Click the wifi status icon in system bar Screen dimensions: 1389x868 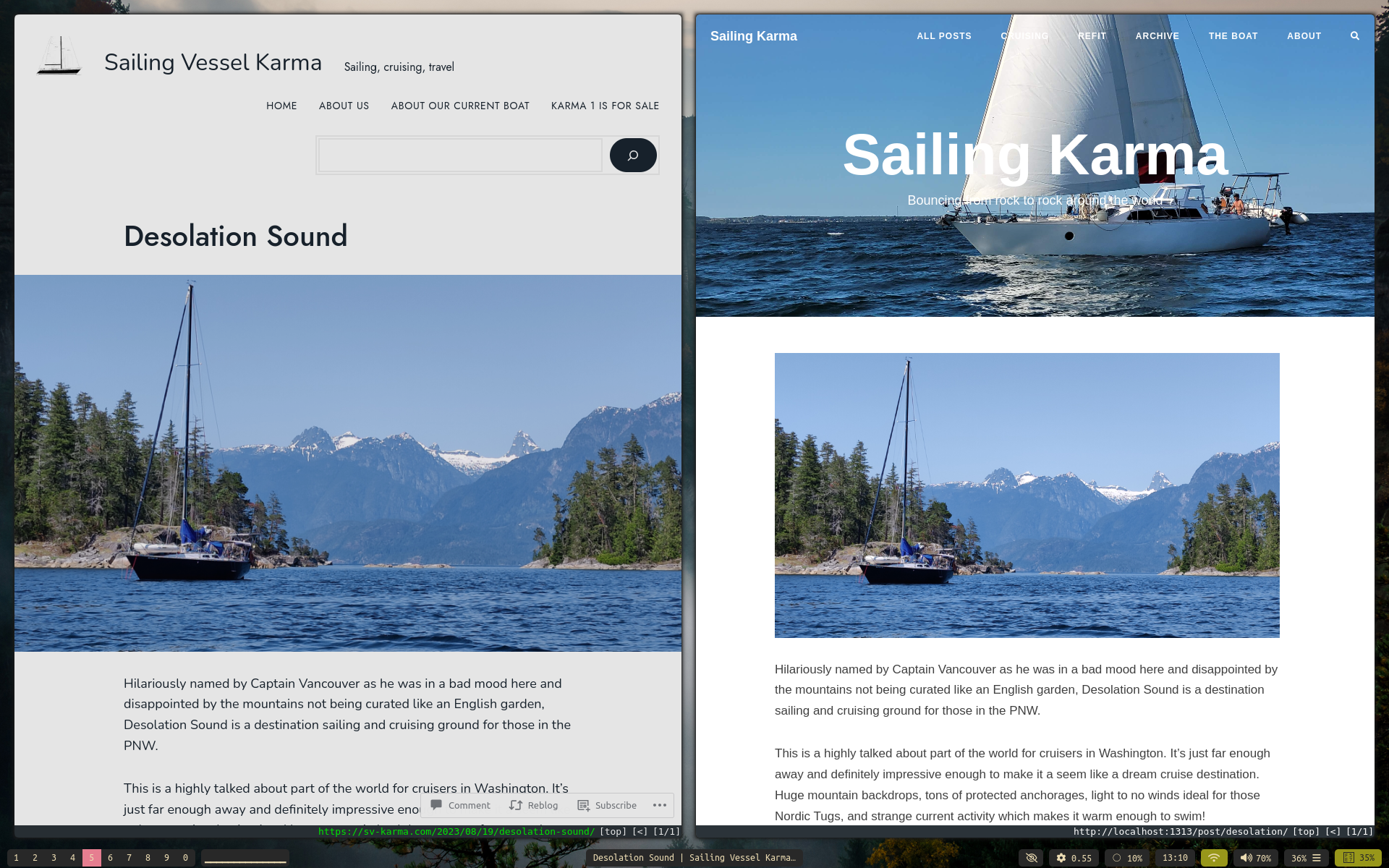(1214, 858)
